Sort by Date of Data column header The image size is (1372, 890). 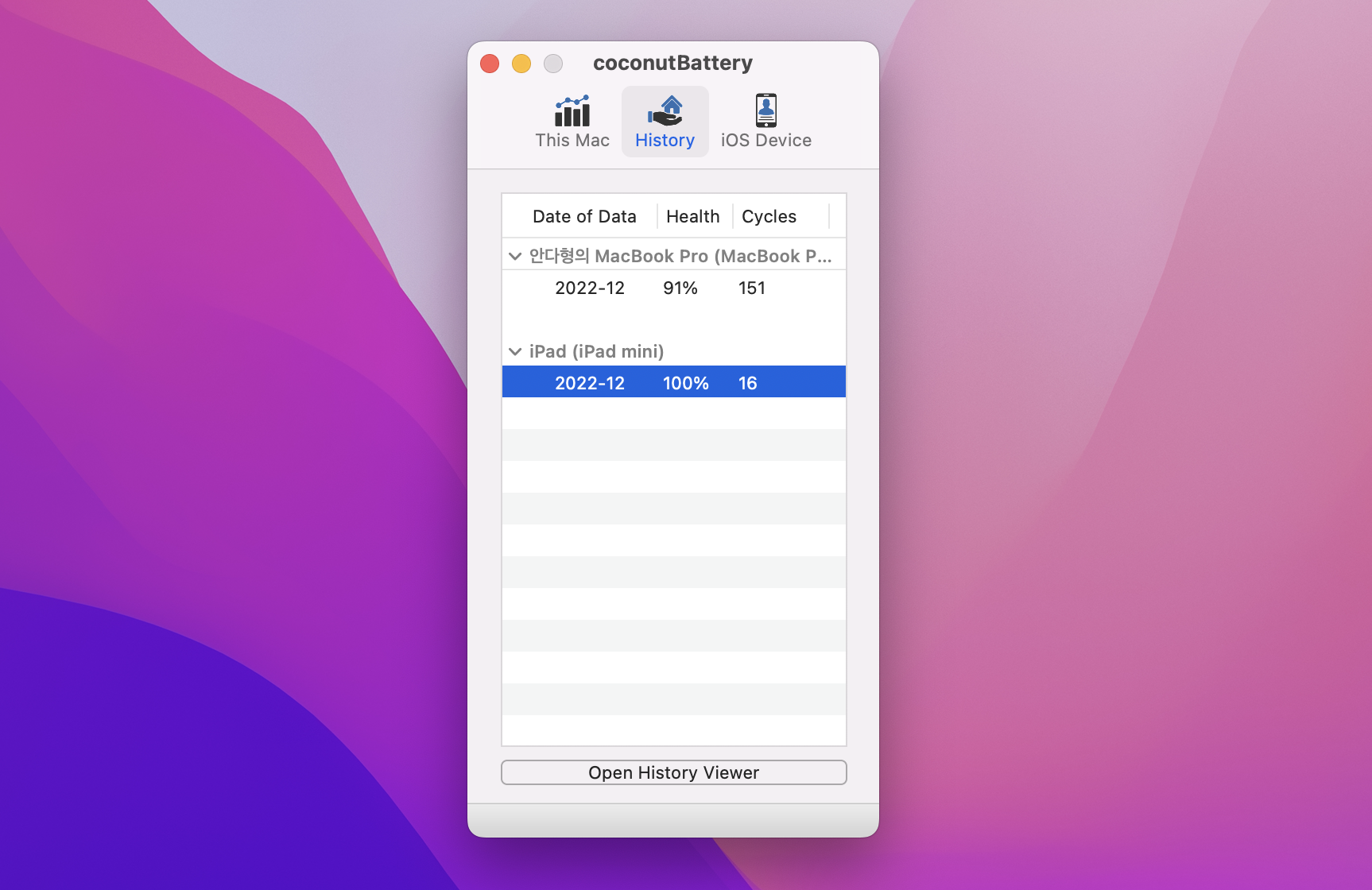[584, 216]
